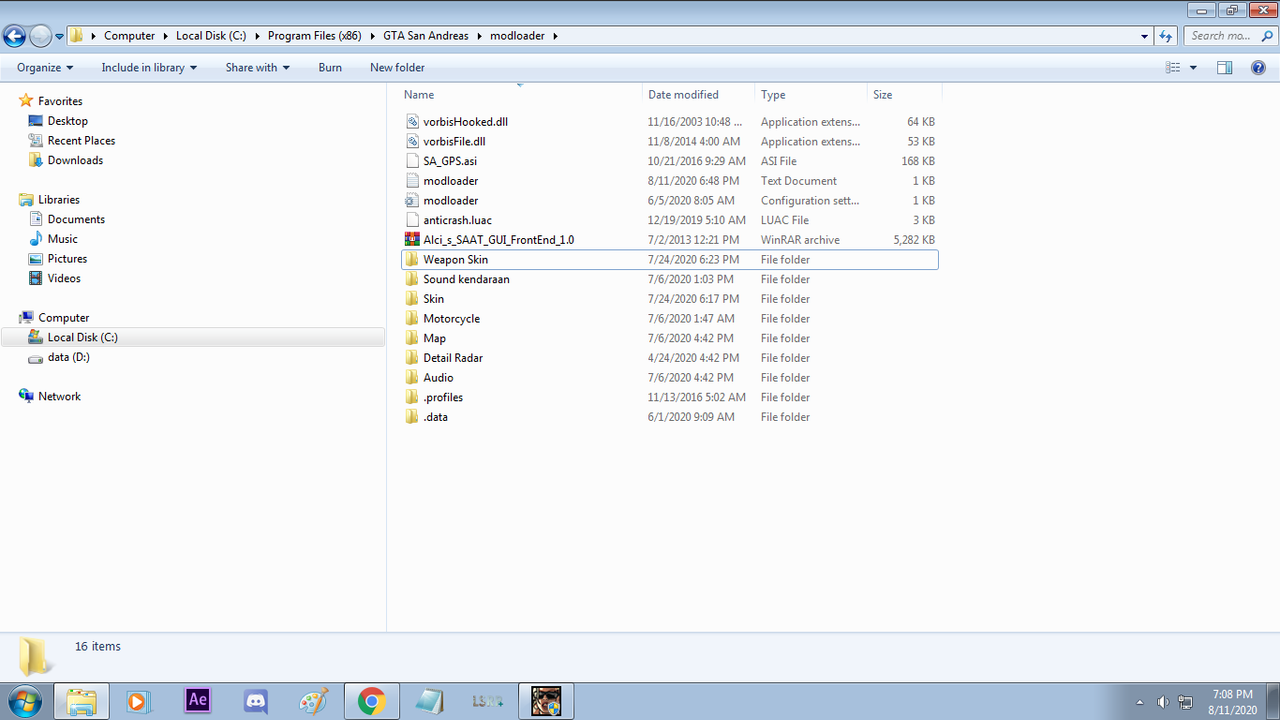Select the Detail Radar folder name
Image resolution: width=1280 pixels, height=720 pixels.
(x=453, y=358)
